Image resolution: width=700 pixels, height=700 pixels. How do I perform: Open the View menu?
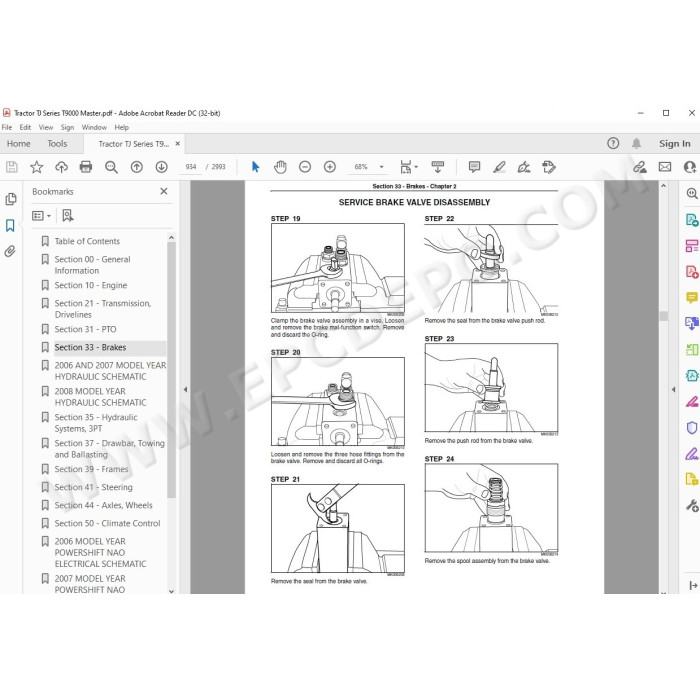click(x=46, y=127)
